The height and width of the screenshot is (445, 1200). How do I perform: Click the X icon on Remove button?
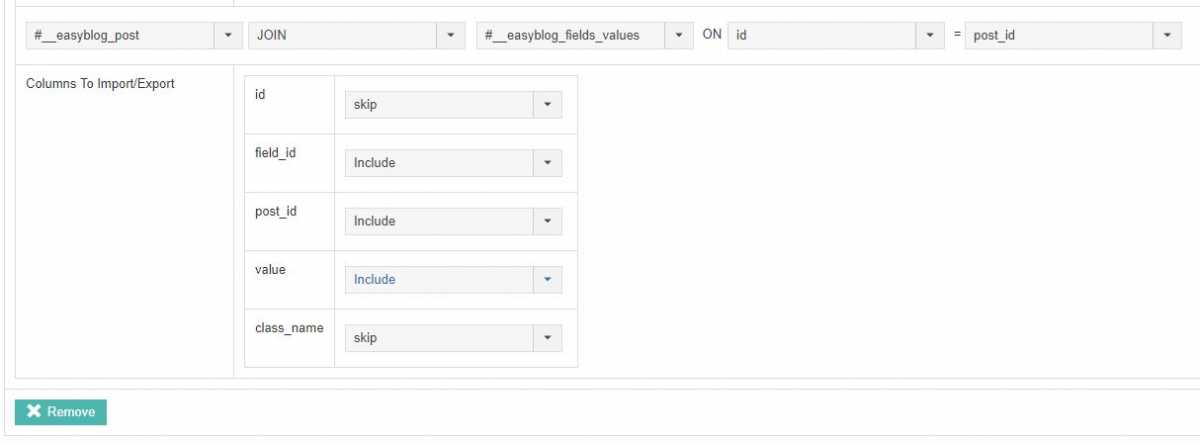coord(34,412)
